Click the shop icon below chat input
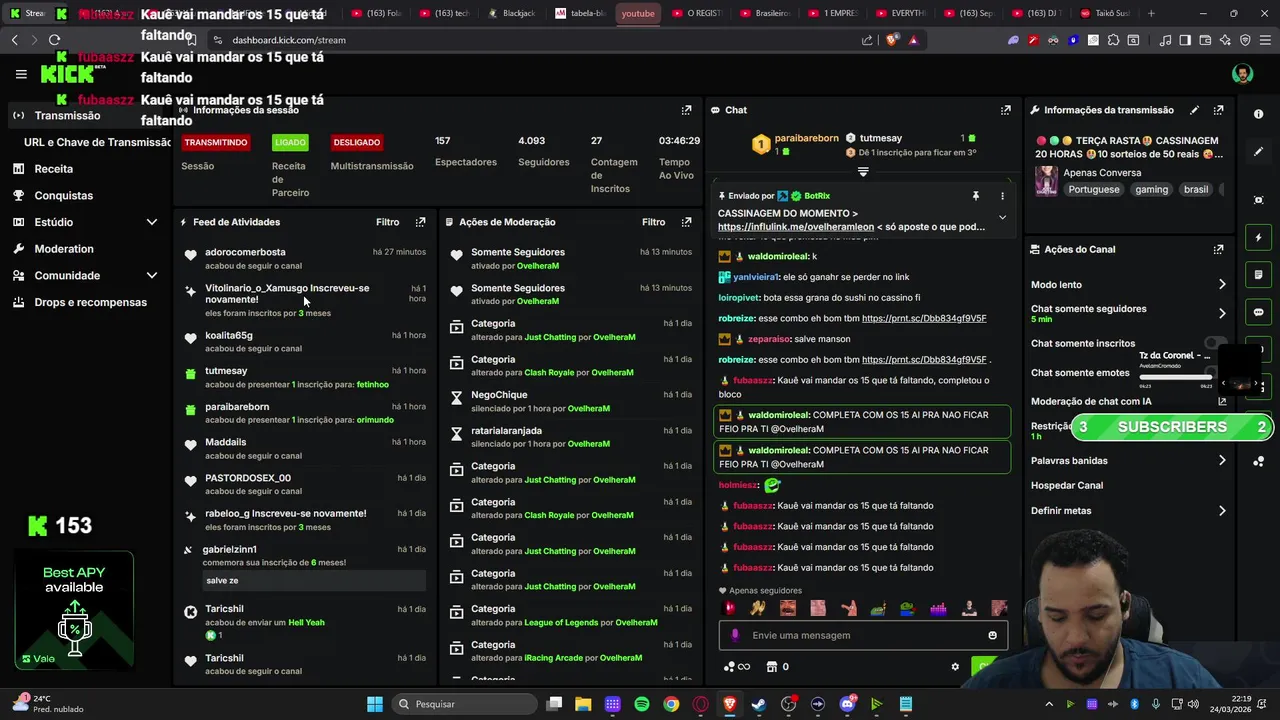Image resolution: width=1280 pixels, height=720 pixels. (x=771, y=667)
